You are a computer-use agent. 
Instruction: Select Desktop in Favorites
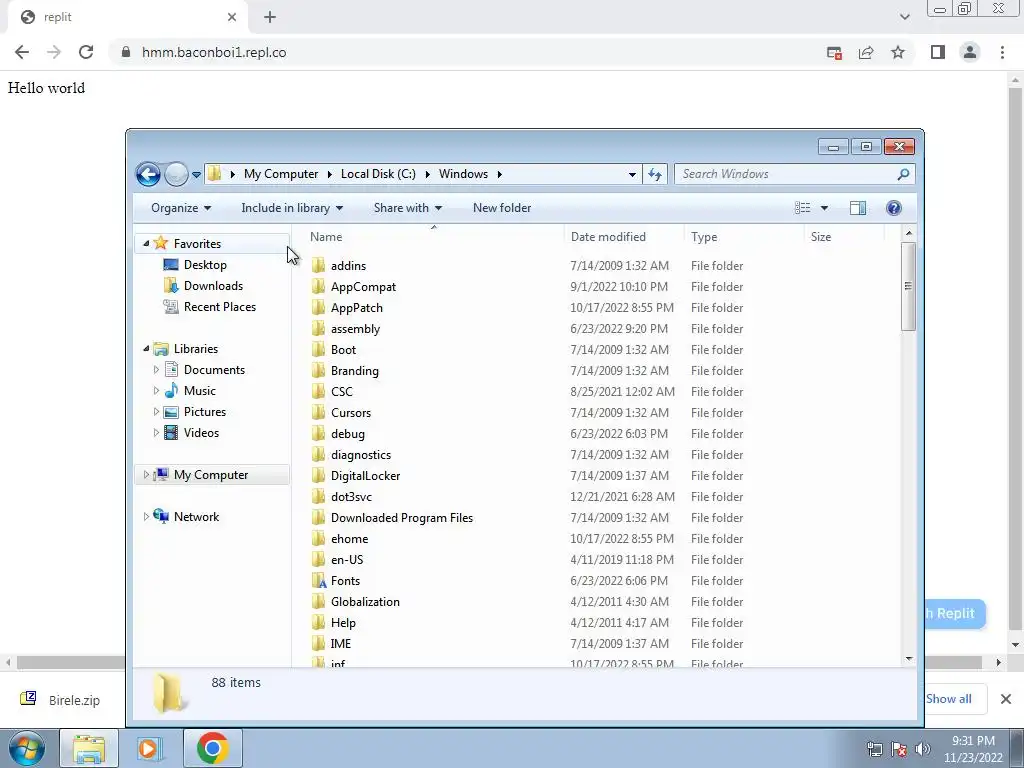pos(205,264)
